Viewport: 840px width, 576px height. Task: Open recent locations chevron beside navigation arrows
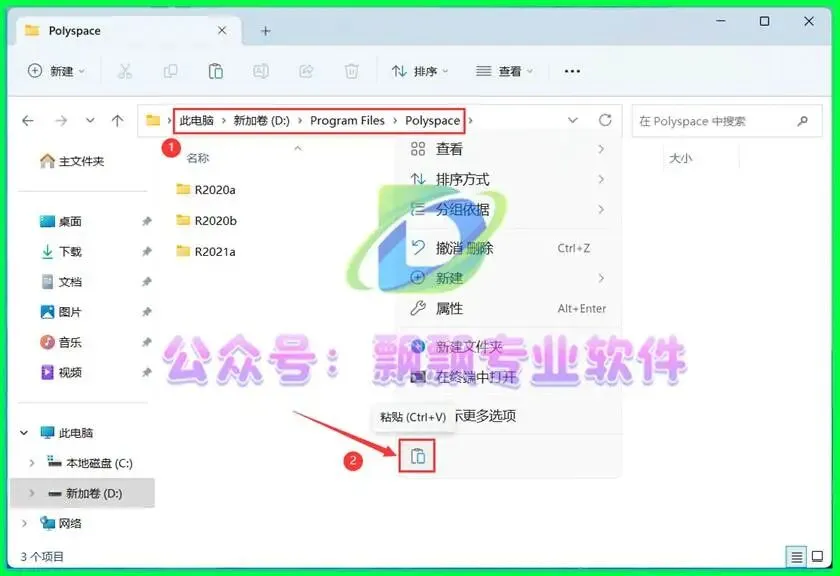[90, 121]
